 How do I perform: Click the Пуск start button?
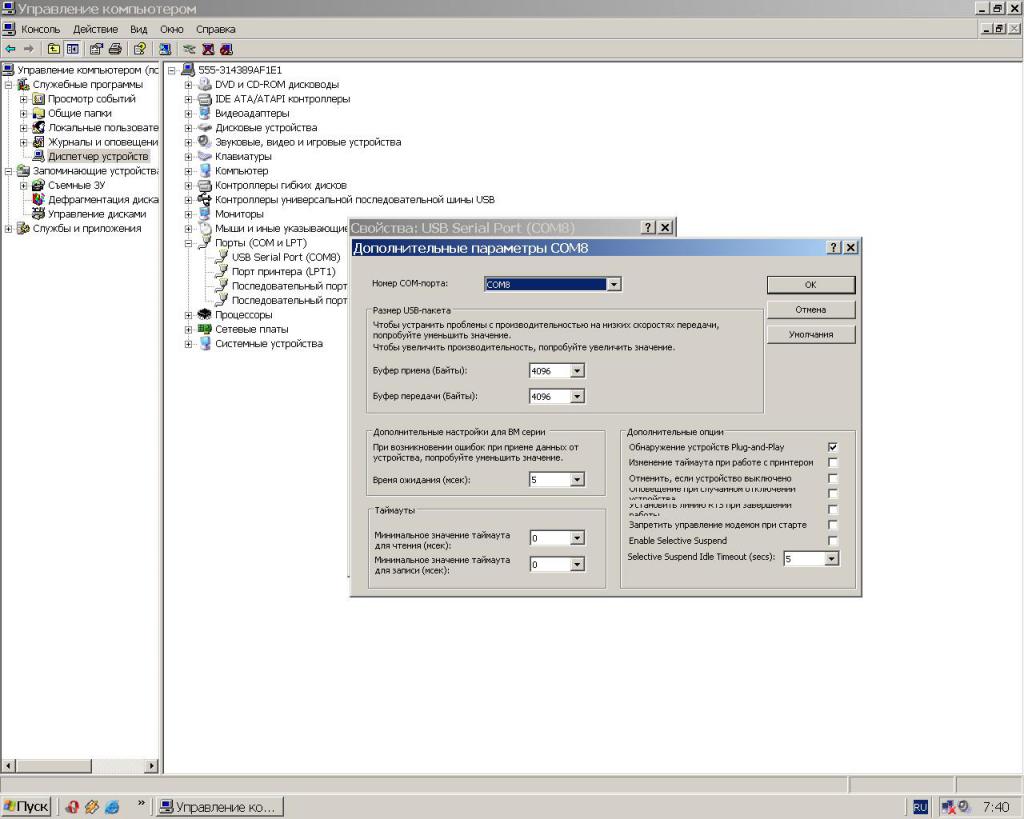tap(27, 806)
